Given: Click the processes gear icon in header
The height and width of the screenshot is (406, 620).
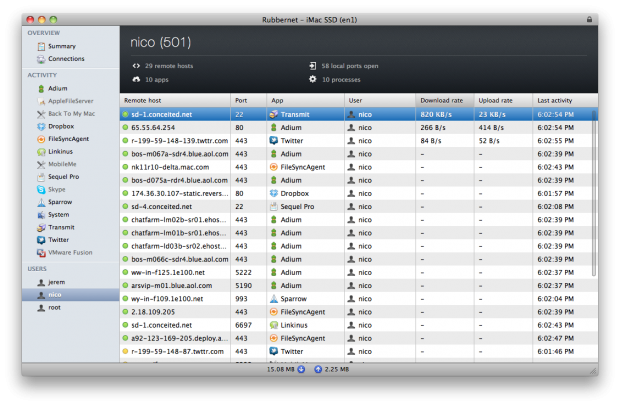Looking at the screenshot, I should click(313, 79).
